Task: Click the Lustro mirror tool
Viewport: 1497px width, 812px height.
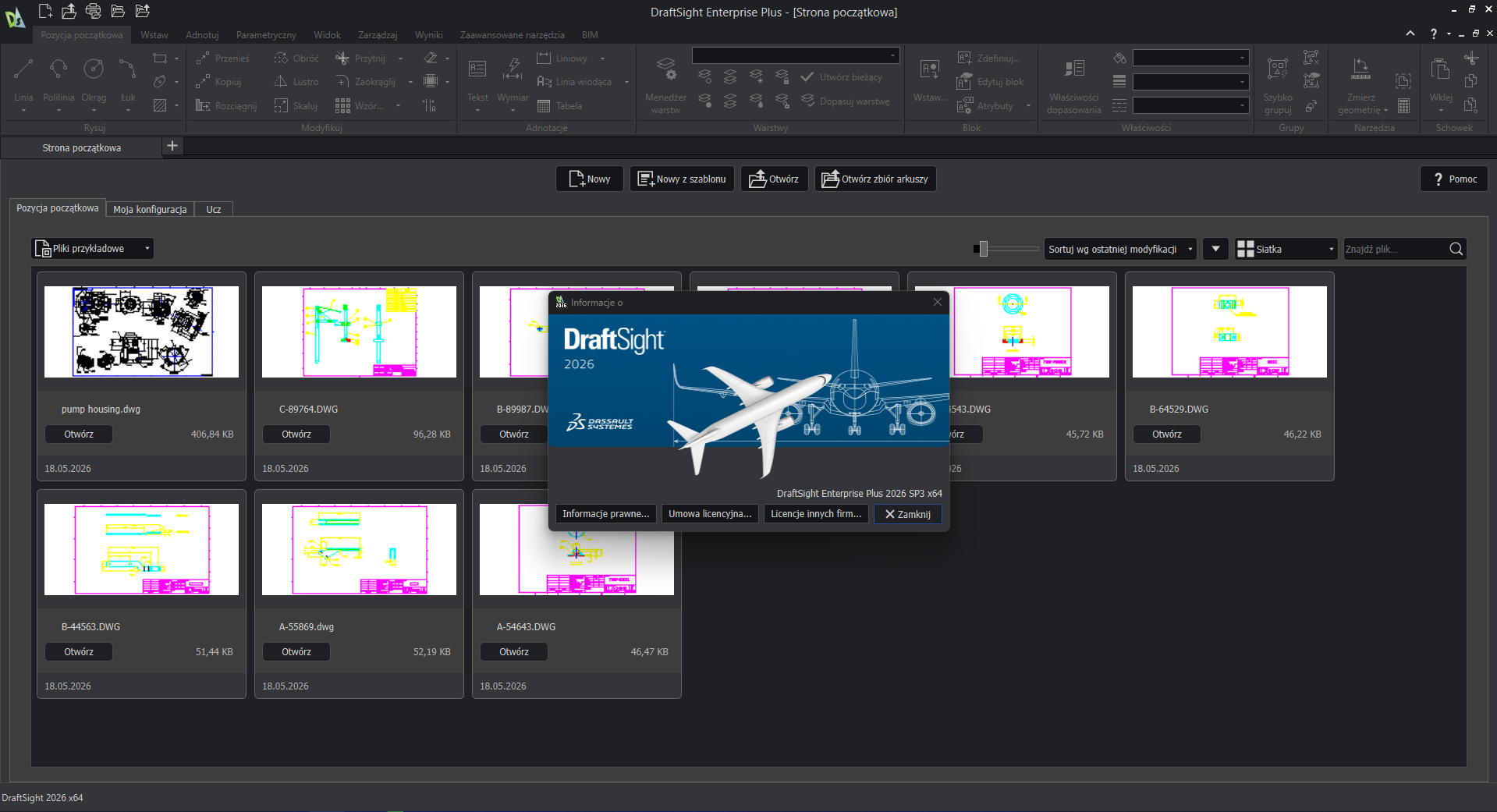Action: (296, 82)
